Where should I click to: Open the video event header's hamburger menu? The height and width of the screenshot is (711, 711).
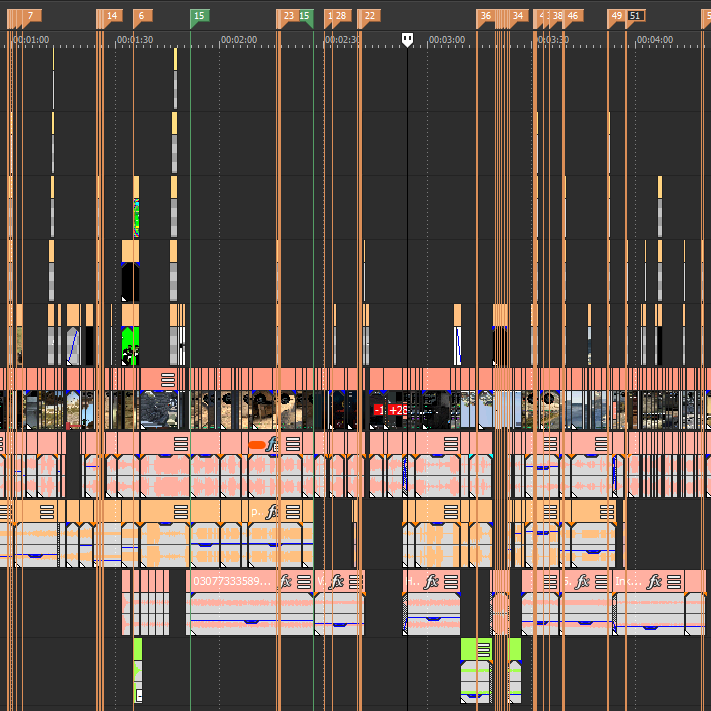tap(168, 380)
